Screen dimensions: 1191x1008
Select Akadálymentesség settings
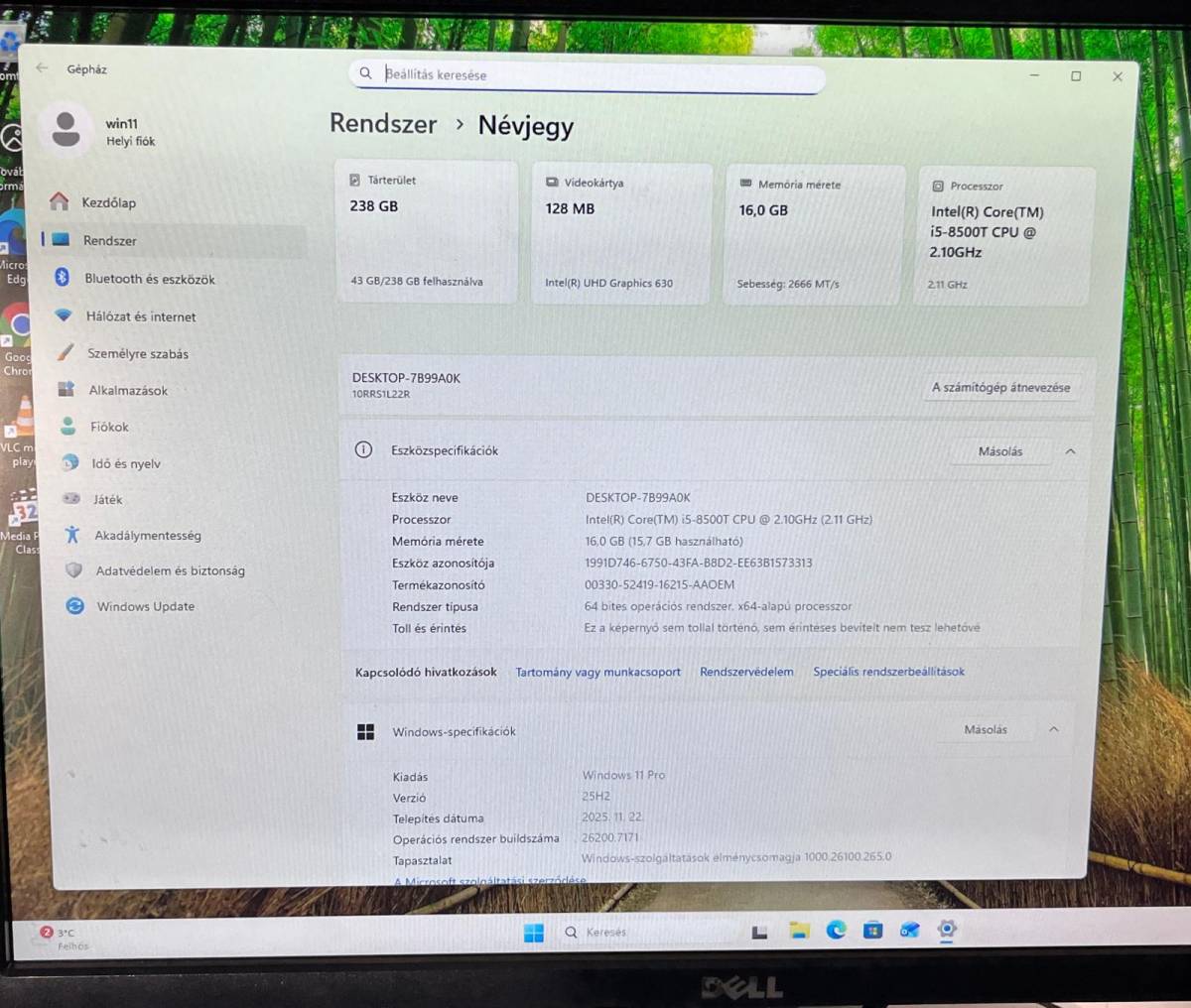tap(151, 535)
